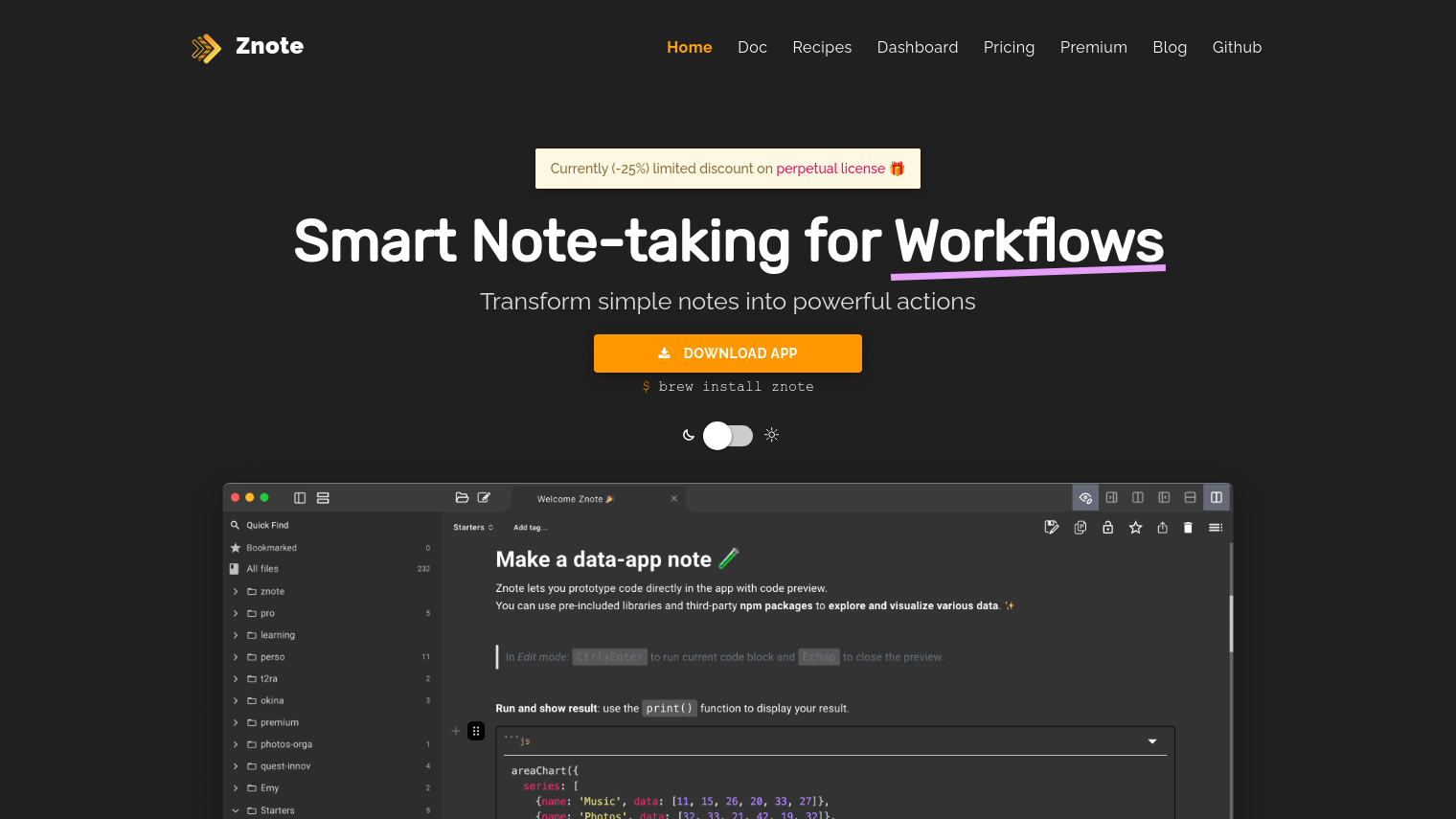Open the Blog nav item
The height and width of the screenshot is (819, 1456).
click(x=1170, y=47)
